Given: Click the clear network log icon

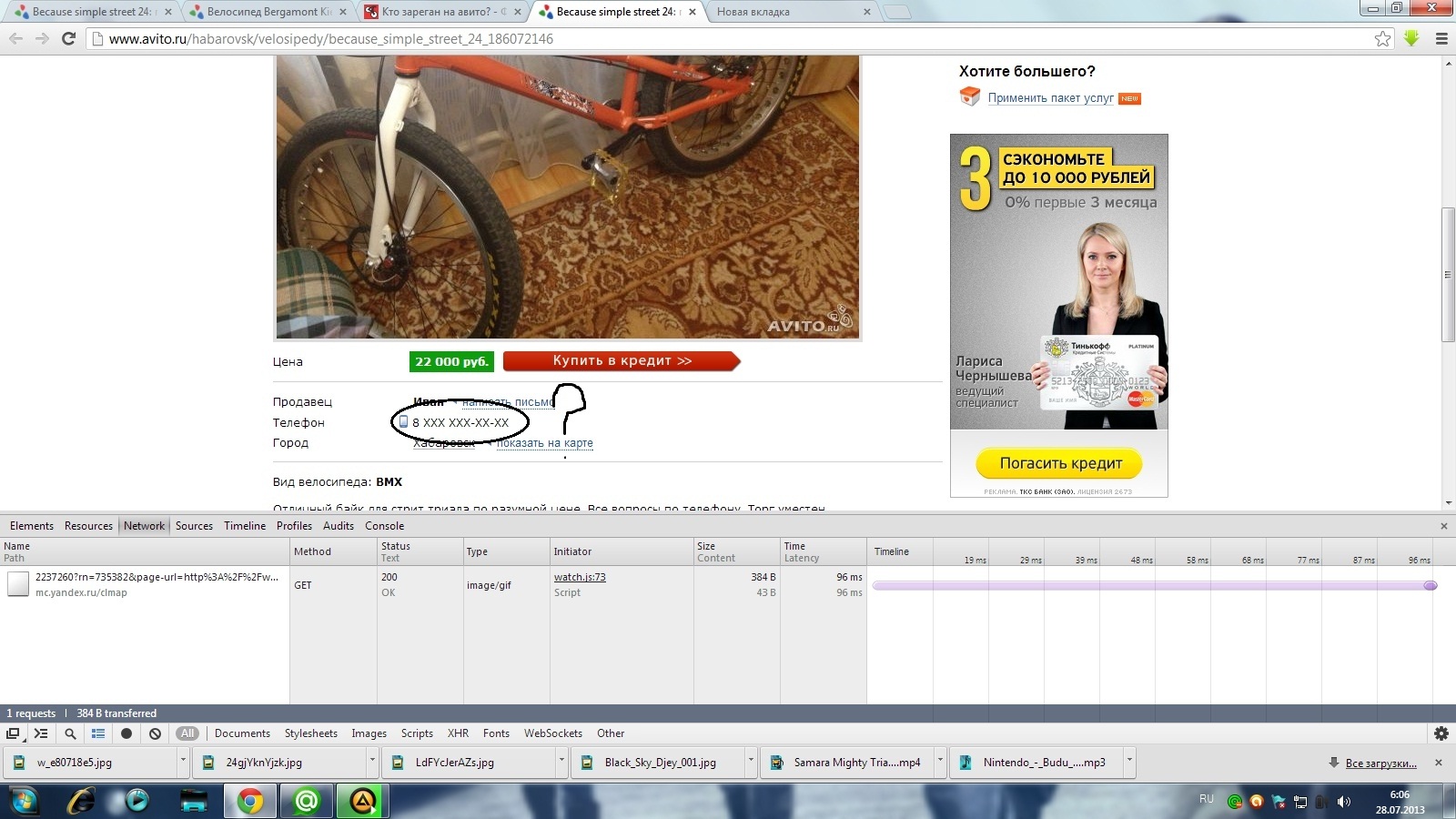Looking at the screenshot, I should tap(155, 733).
